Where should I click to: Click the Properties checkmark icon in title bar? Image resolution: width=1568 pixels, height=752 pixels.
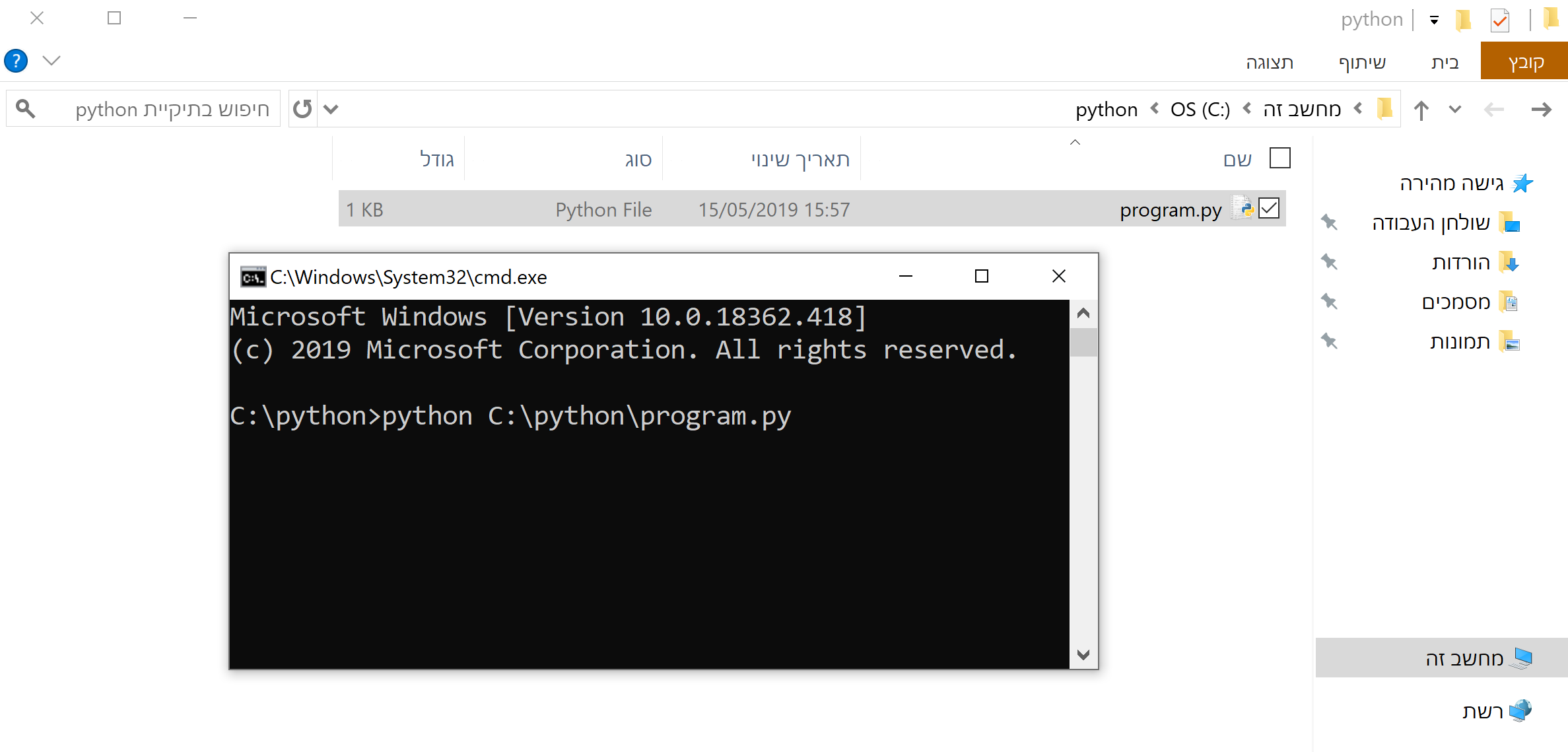(x=1499, y=20)
